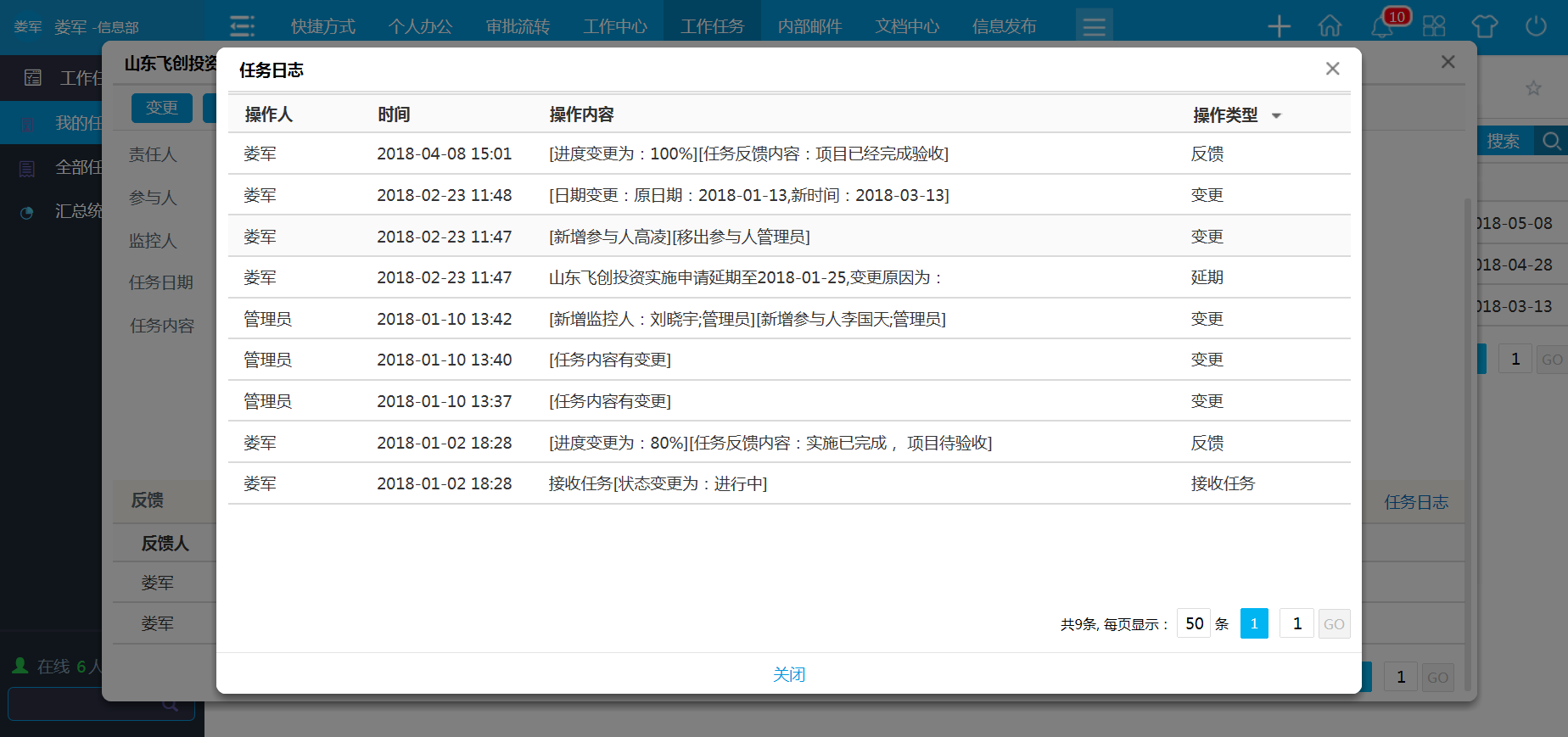The width and height of the screenshot is (1568, 737).
Task: Click the star favorite icon
Action: coord(1533,88)
